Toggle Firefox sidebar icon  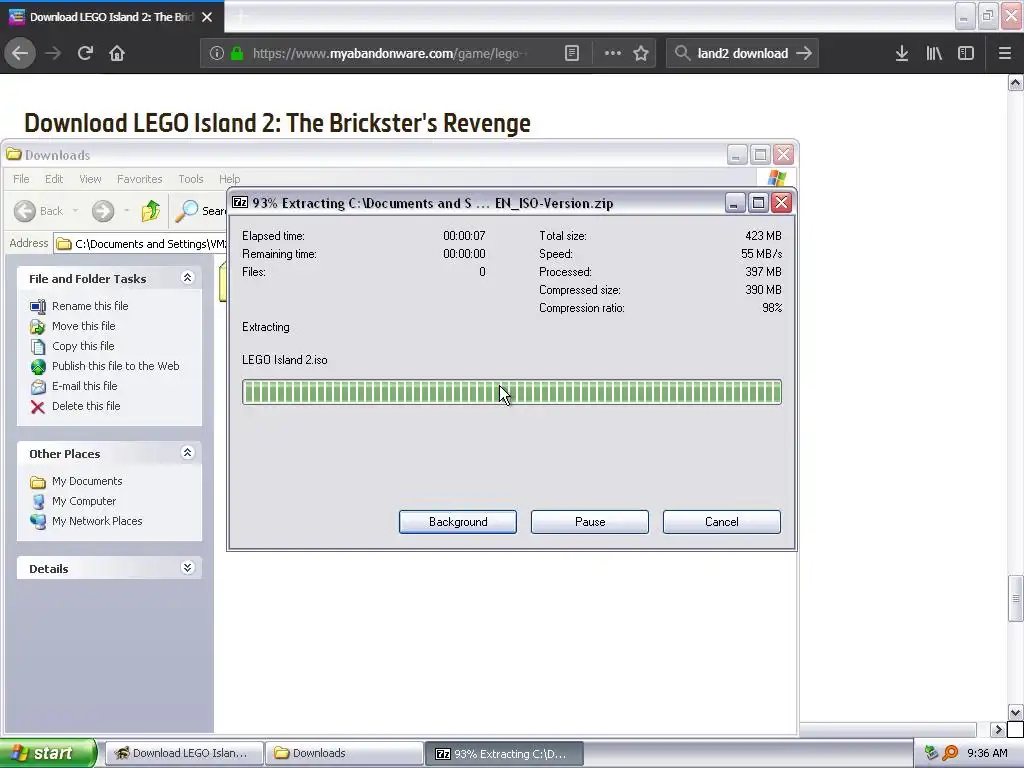(966, 53)
